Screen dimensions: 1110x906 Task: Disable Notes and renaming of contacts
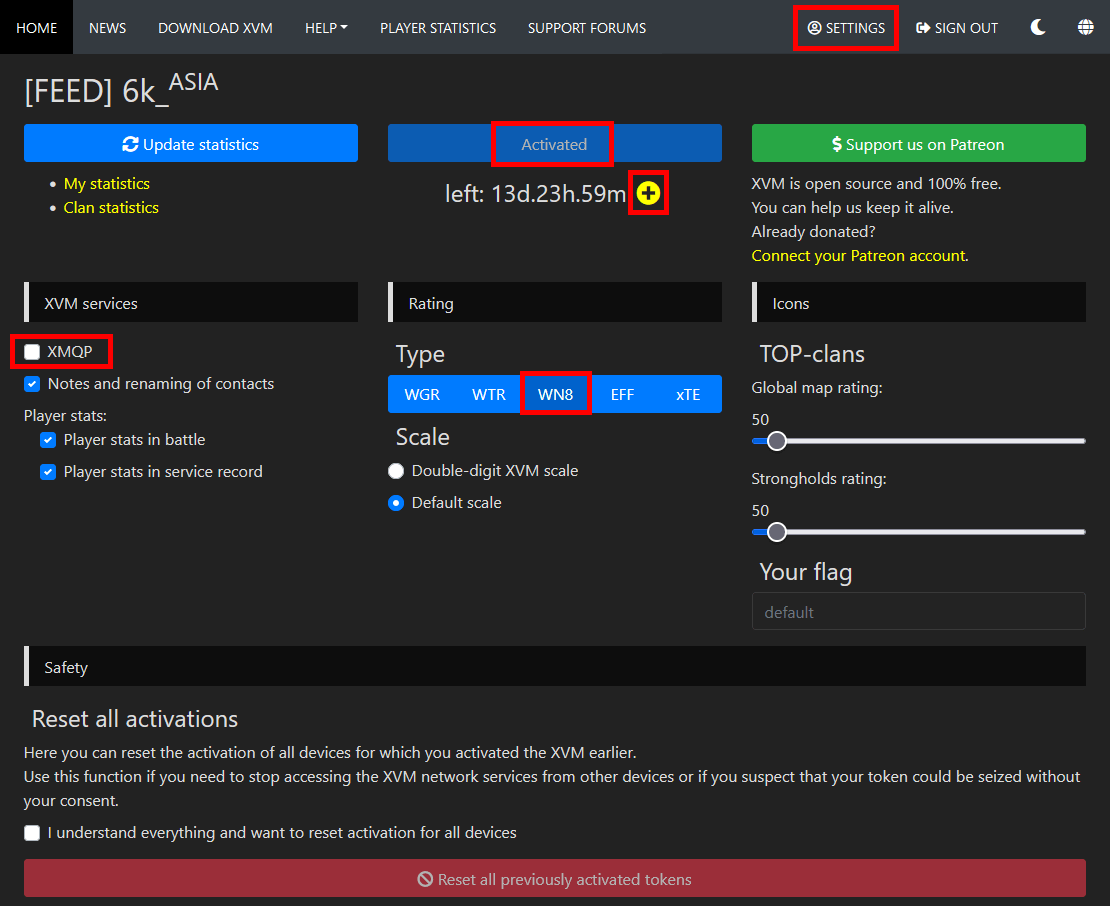pyautogui.click(x=31, y=383)
